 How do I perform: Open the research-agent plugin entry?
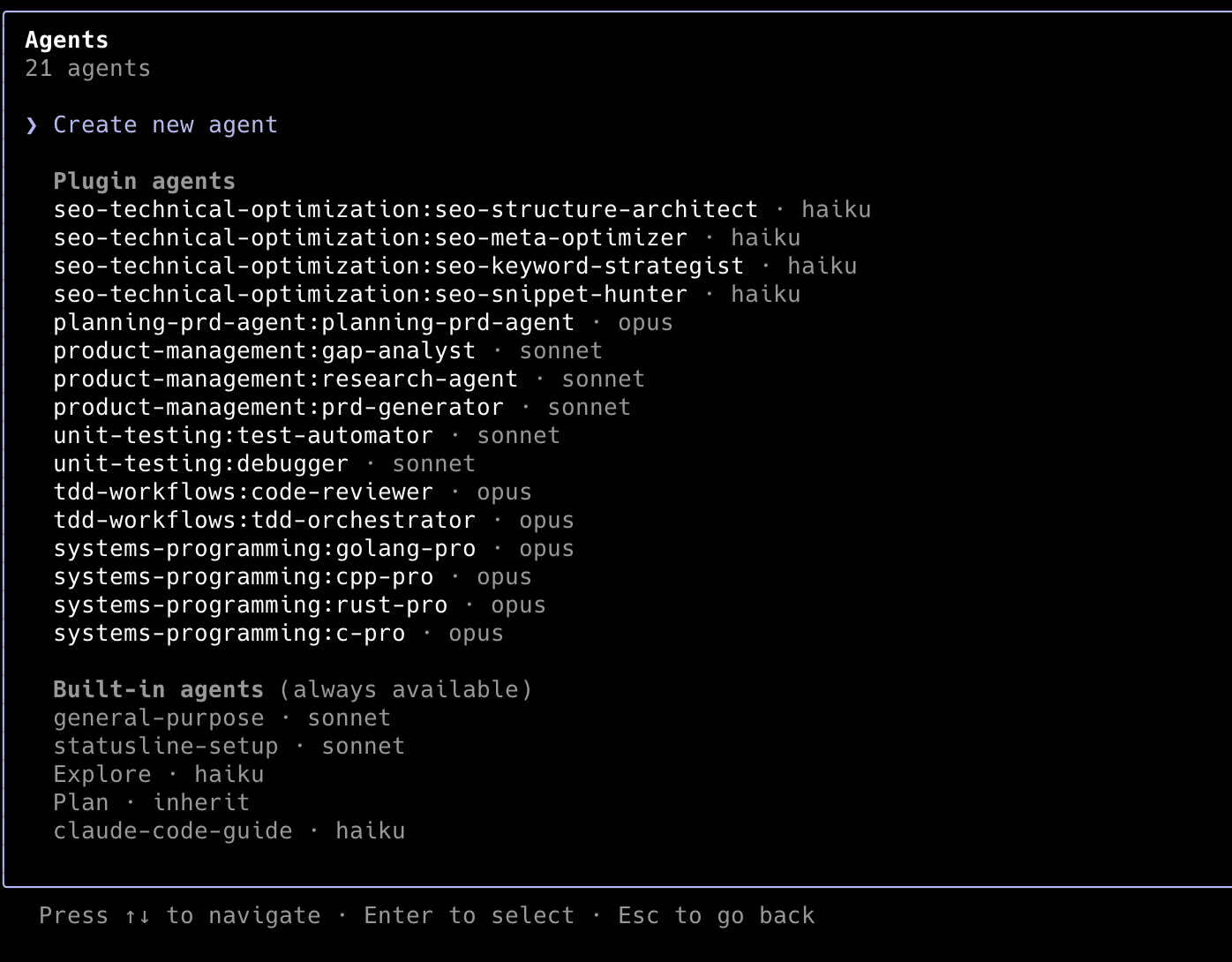[285, 380]
